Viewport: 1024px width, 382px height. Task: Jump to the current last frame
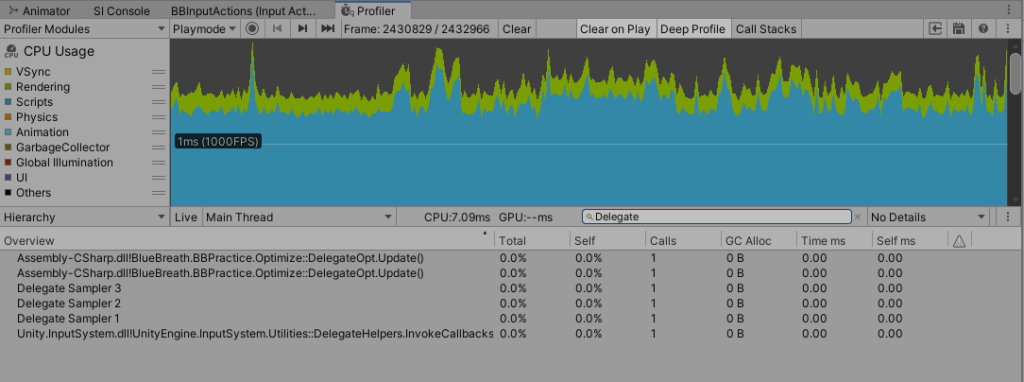(328, 29)
